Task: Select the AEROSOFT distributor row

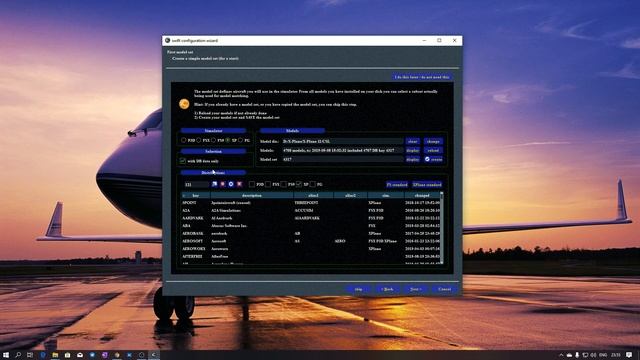Action: pos(310,241)
